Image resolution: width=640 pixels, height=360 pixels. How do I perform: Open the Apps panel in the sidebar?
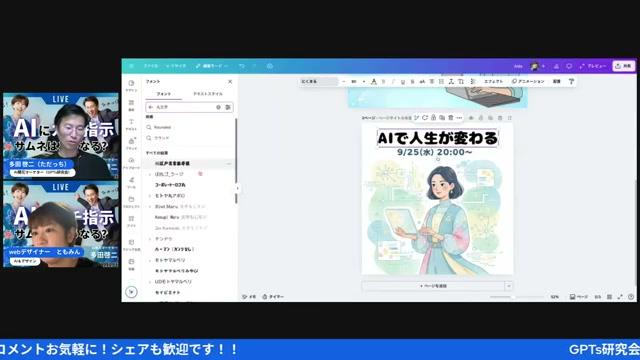(131, 221)
